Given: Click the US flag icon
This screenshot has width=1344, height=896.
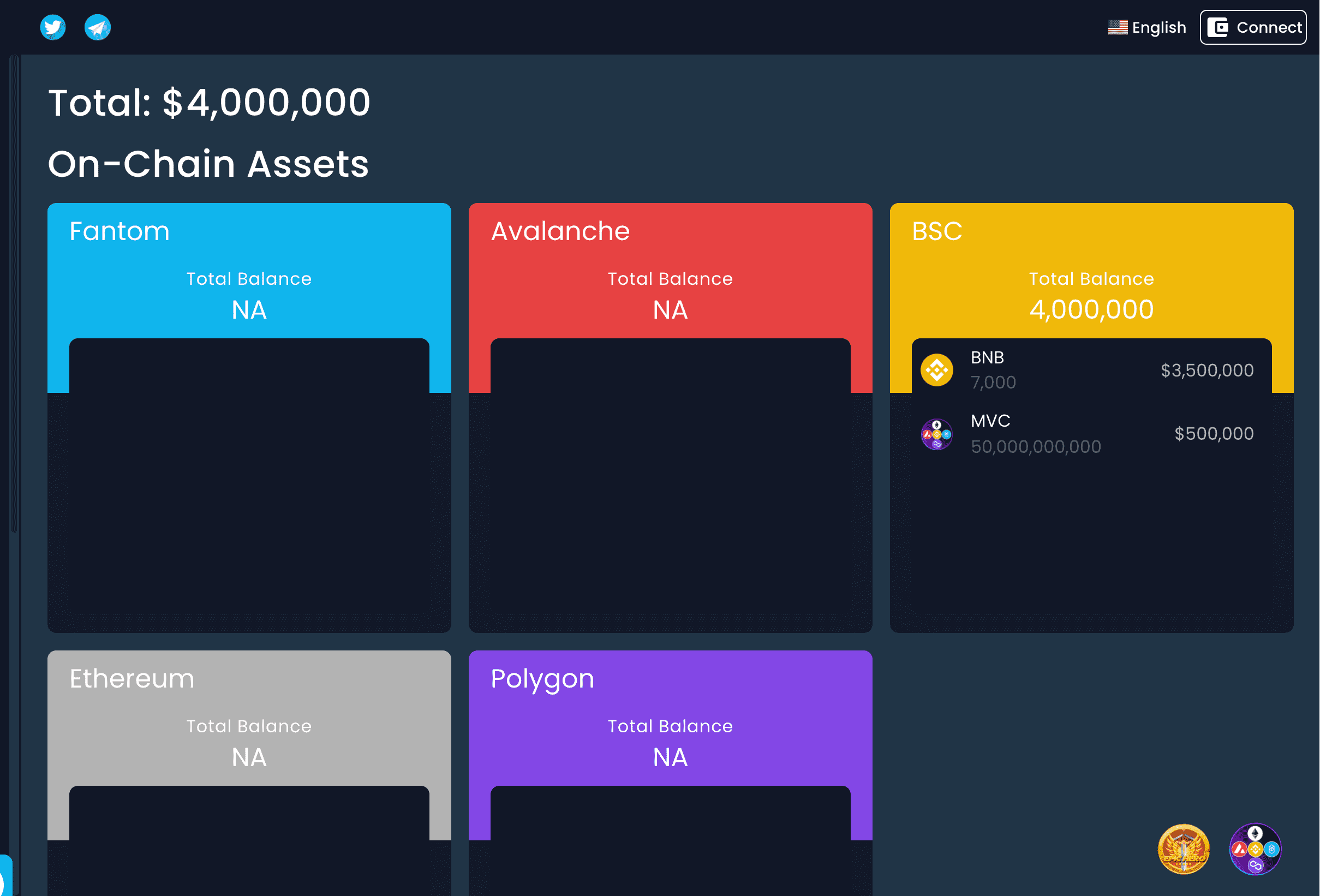Looking at the screenshot, I should tap(1117, 27).
